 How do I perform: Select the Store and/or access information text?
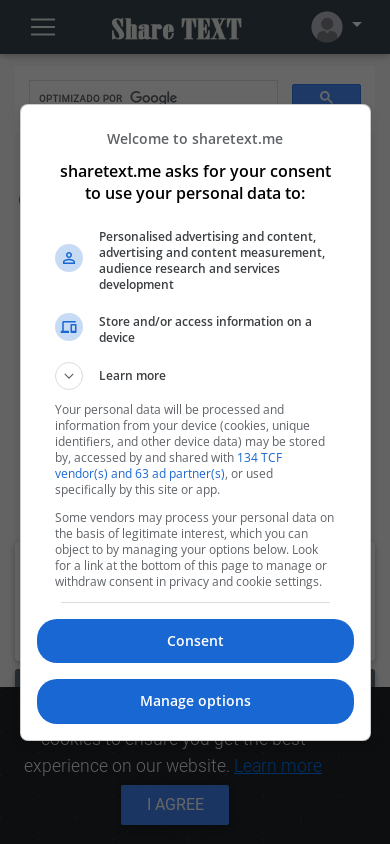(205, 329)
